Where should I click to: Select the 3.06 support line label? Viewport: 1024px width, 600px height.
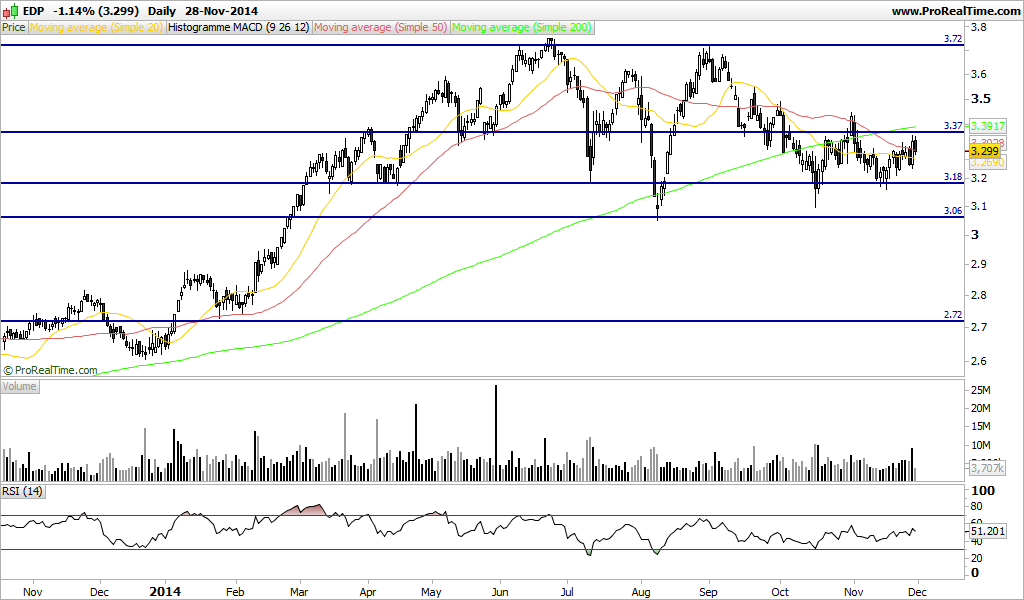[x=953, y=210]
